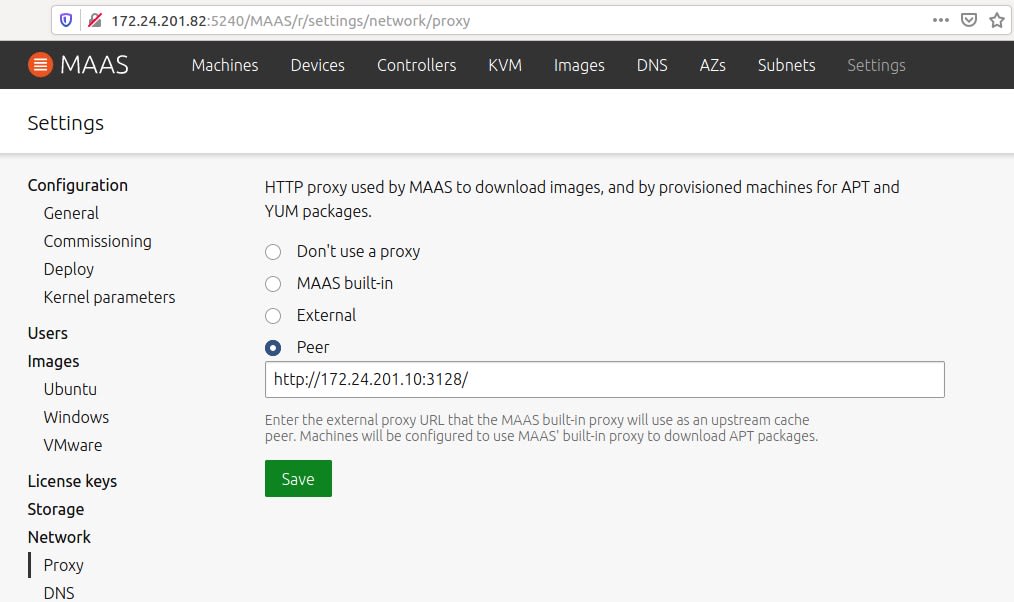Save page to Pocket icon
Screen dimensions: 1014x602
[x=969, y=20]
